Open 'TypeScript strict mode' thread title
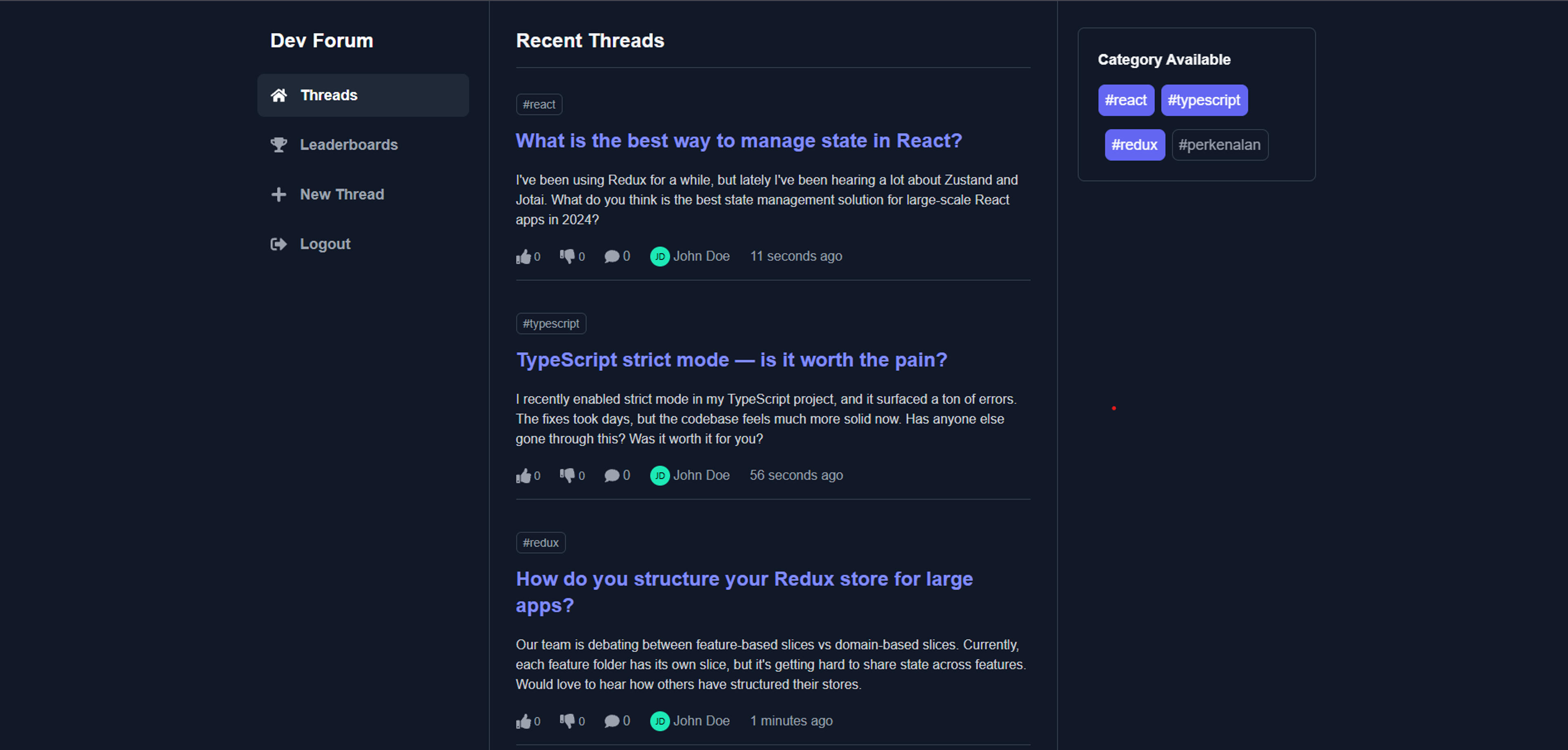Image resolution: width=1568 pixels, height=750 pixels. tap(732, 360)
